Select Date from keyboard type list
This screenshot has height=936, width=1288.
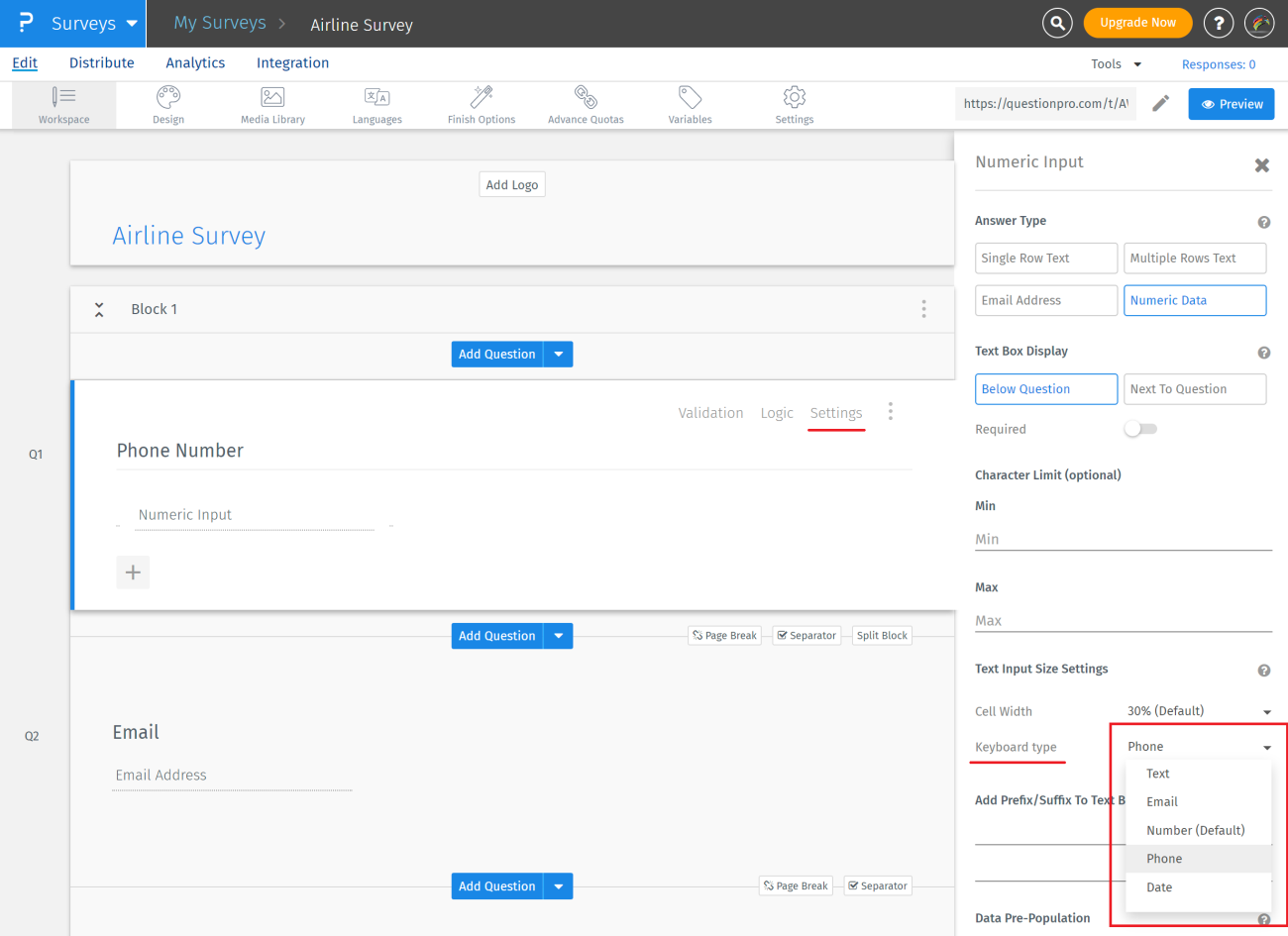point(1159,887)
